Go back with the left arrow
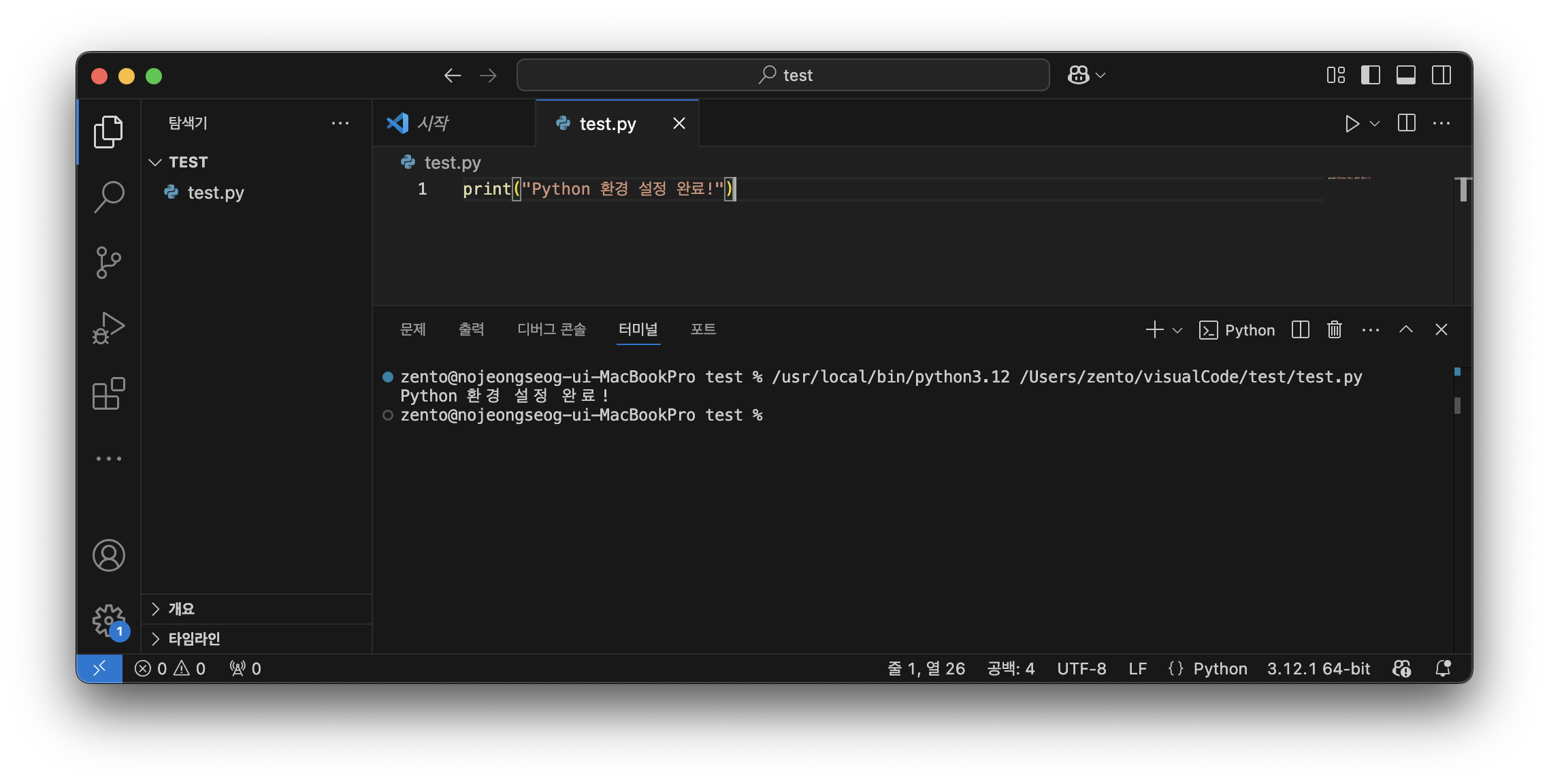 [x=453, y=76]
